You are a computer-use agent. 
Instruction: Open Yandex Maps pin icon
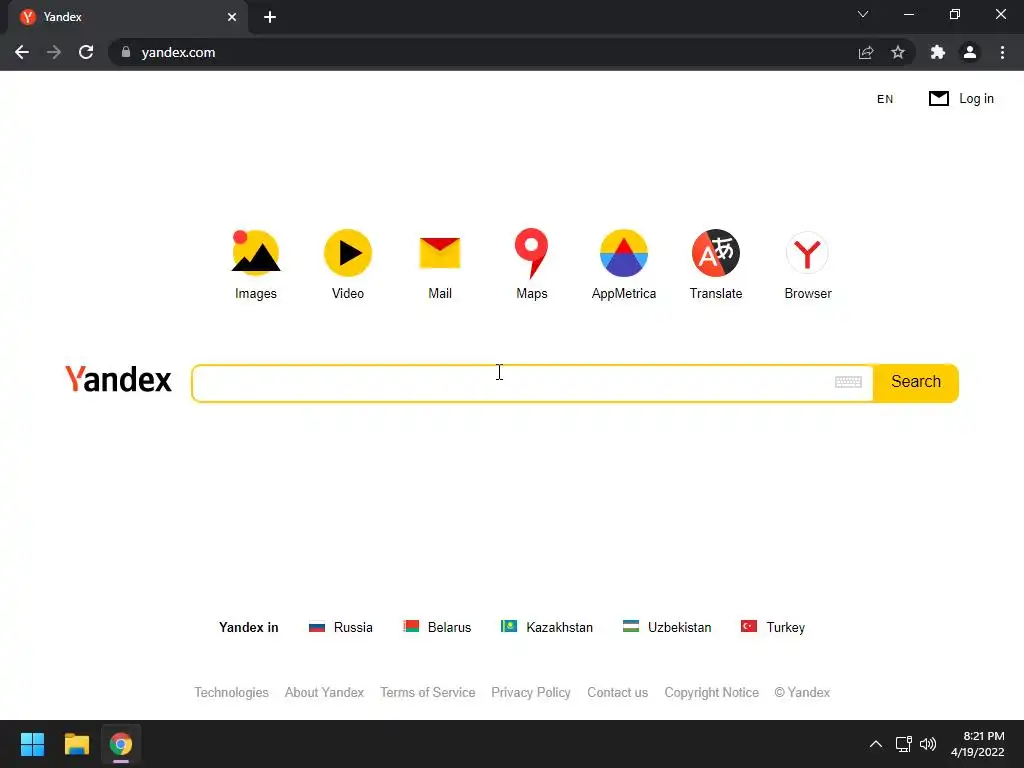pos(532,252)
